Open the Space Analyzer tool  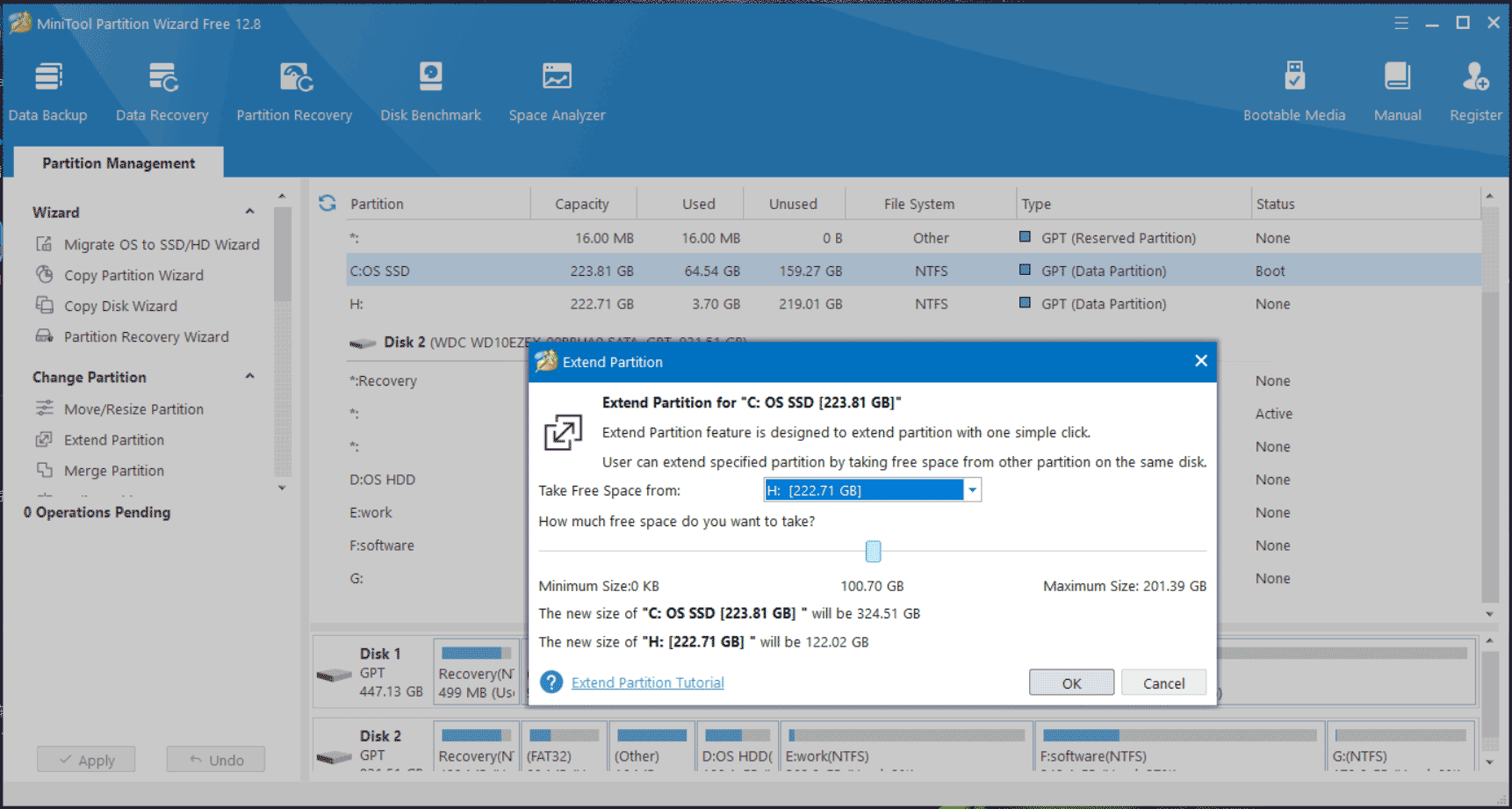557,92
